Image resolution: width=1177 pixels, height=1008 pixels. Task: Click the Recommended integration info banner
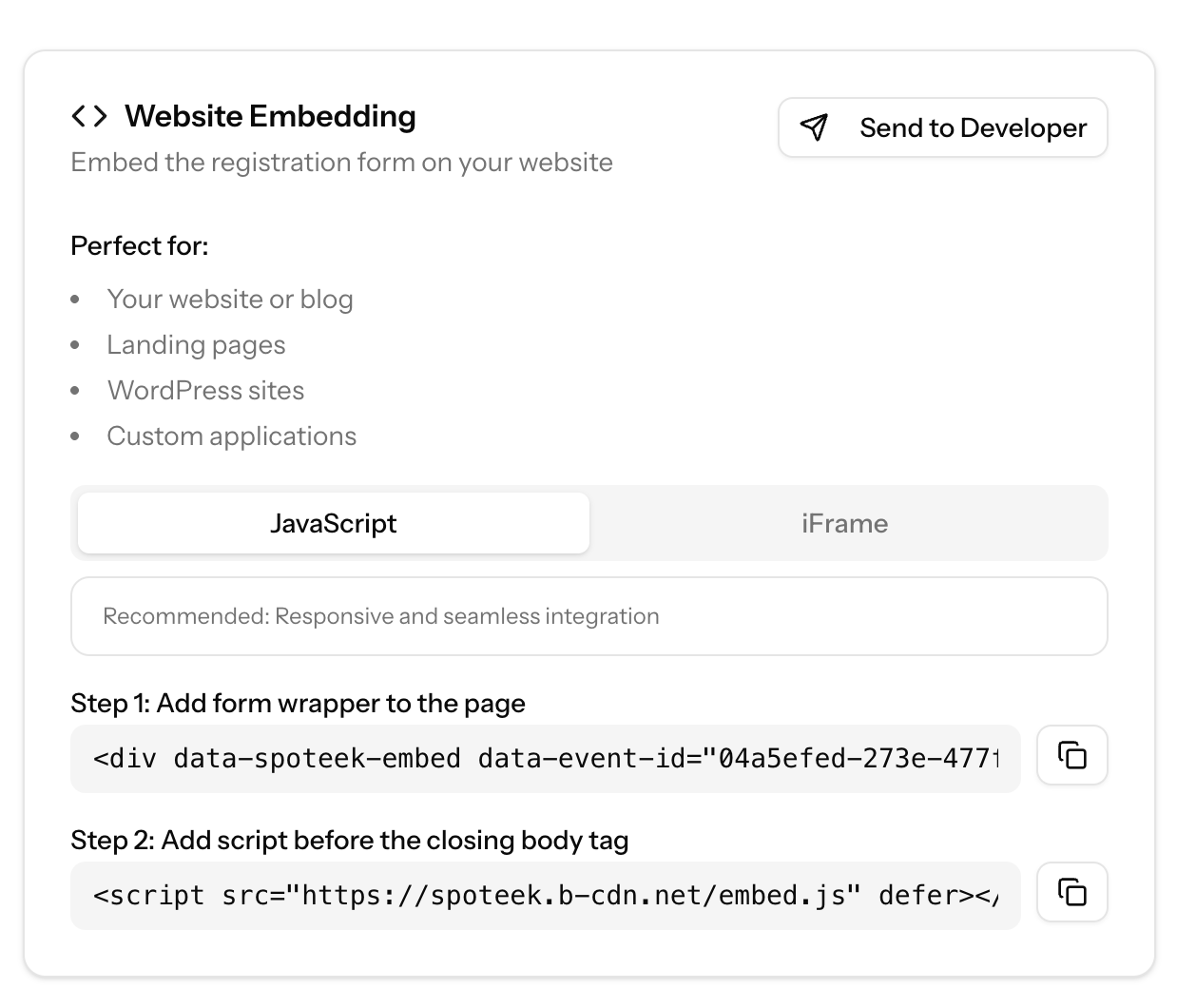pyautogui.click(x=588, y=616)
